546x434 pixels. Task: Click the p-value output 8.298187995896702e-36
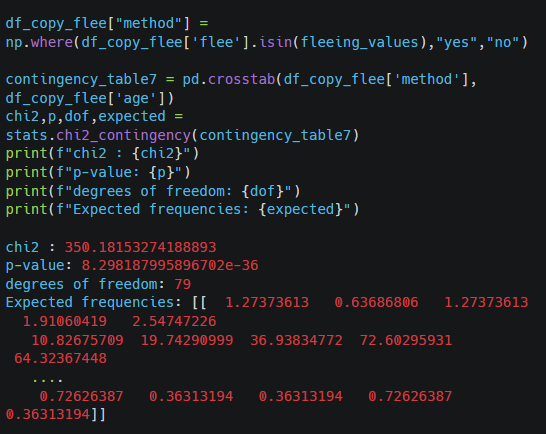tap(170, 265)
